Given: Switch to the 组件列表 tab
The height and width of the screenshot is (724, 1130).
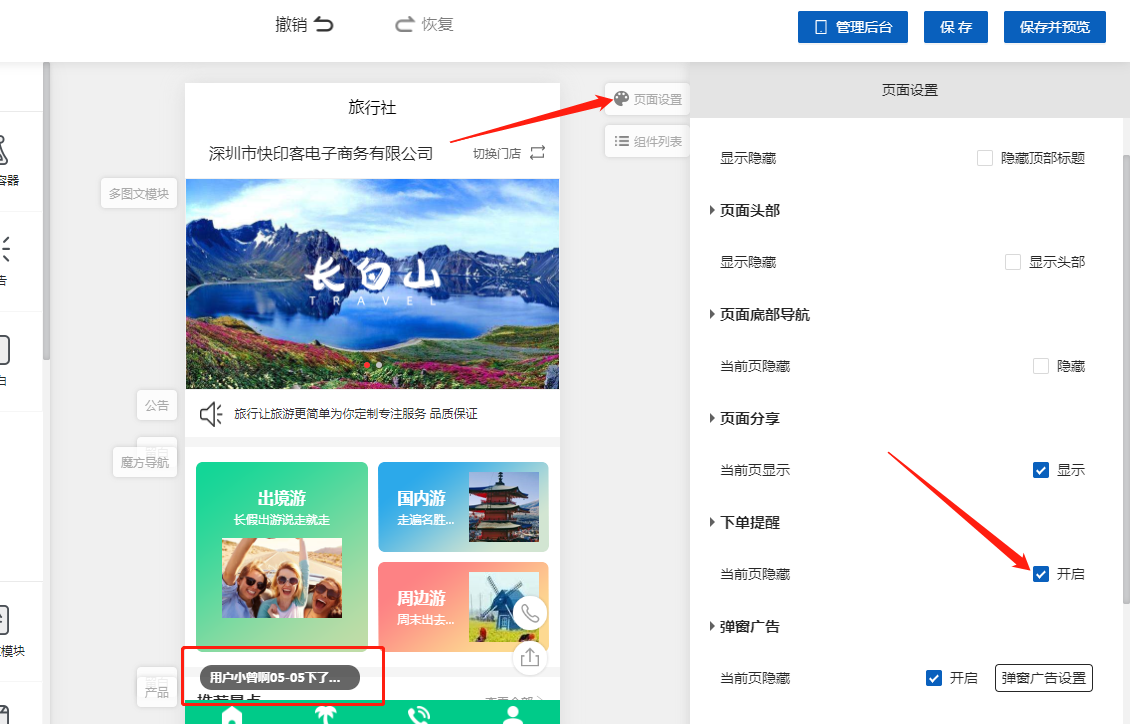Looking at the screenshot, I should 647,141.
